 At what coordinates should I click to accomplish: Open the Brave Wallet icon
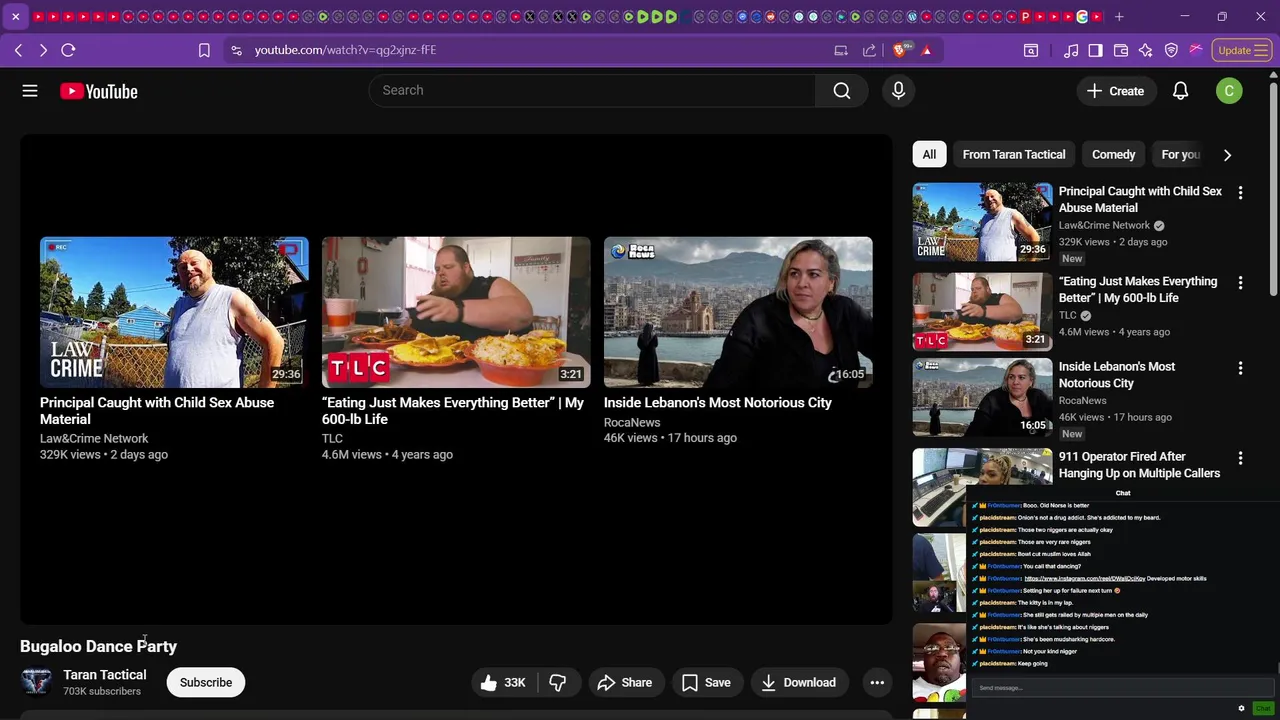point(1121,50)
